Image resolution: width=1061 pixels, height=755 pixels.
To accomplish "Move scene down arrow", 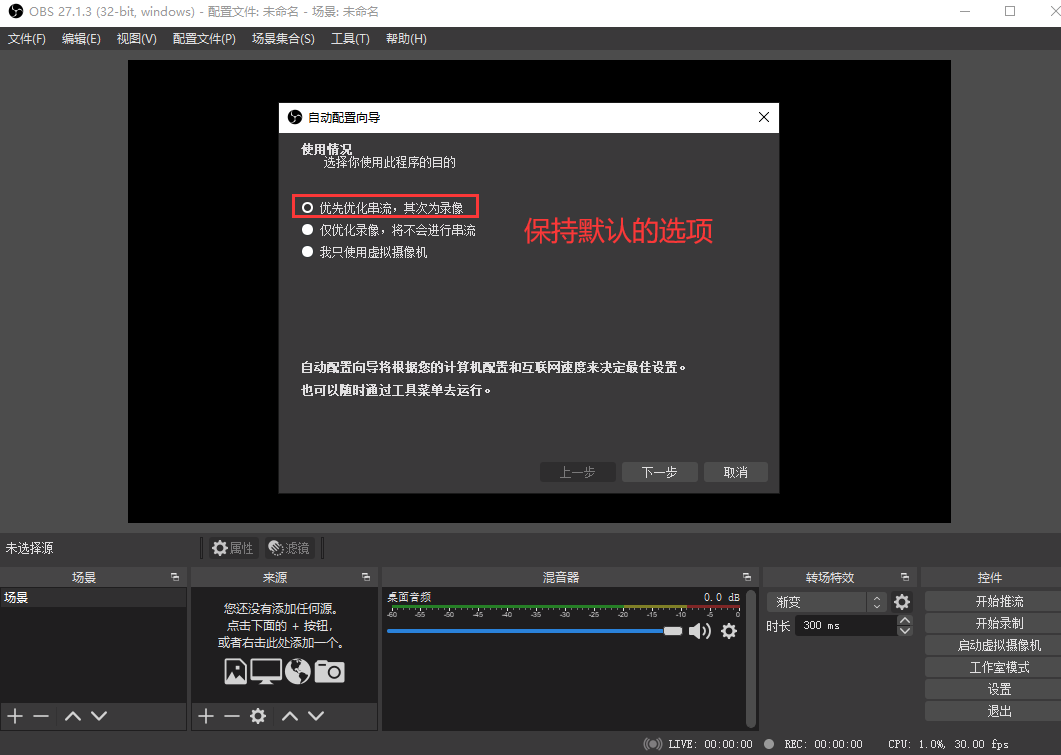I will 99,716.
